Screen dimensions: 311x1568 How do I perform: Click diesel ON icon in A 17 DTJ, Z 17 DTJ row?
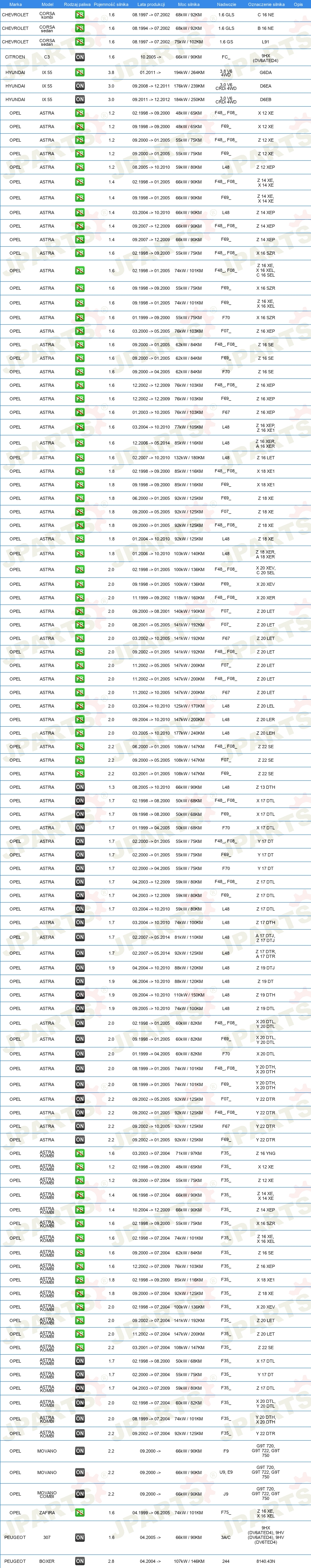pos(80,937)
